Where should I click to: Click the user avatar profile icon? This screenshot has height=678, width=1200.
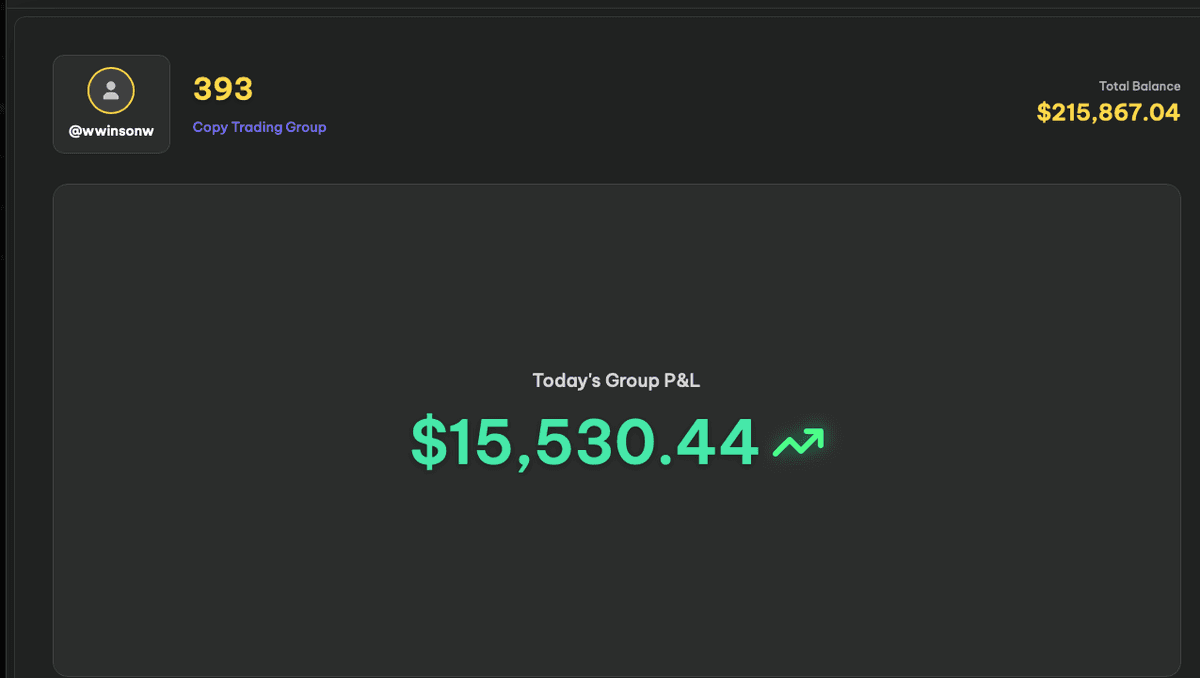[111, 91]
